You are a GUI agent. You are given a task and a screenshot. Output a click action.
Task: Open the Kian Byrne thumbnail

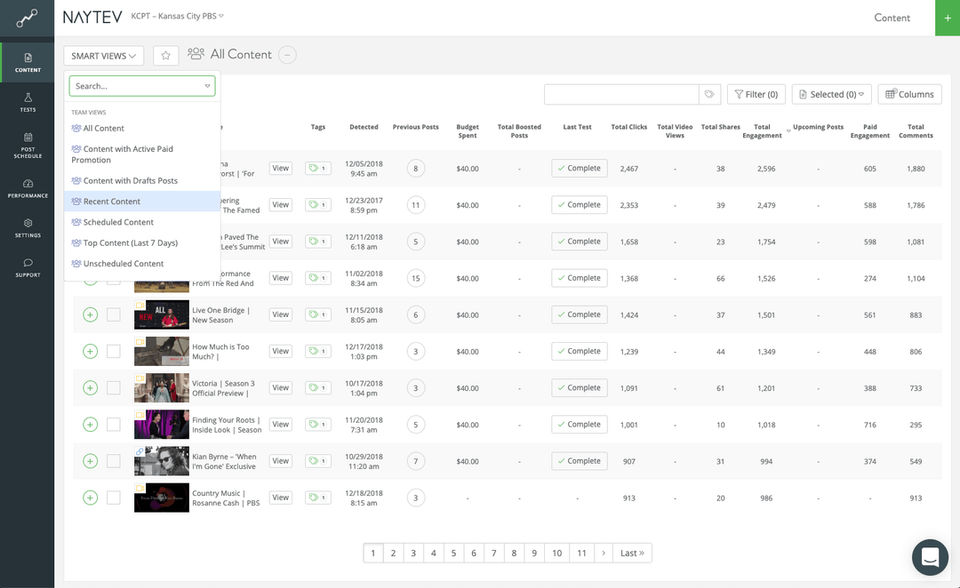pos(162,461)
